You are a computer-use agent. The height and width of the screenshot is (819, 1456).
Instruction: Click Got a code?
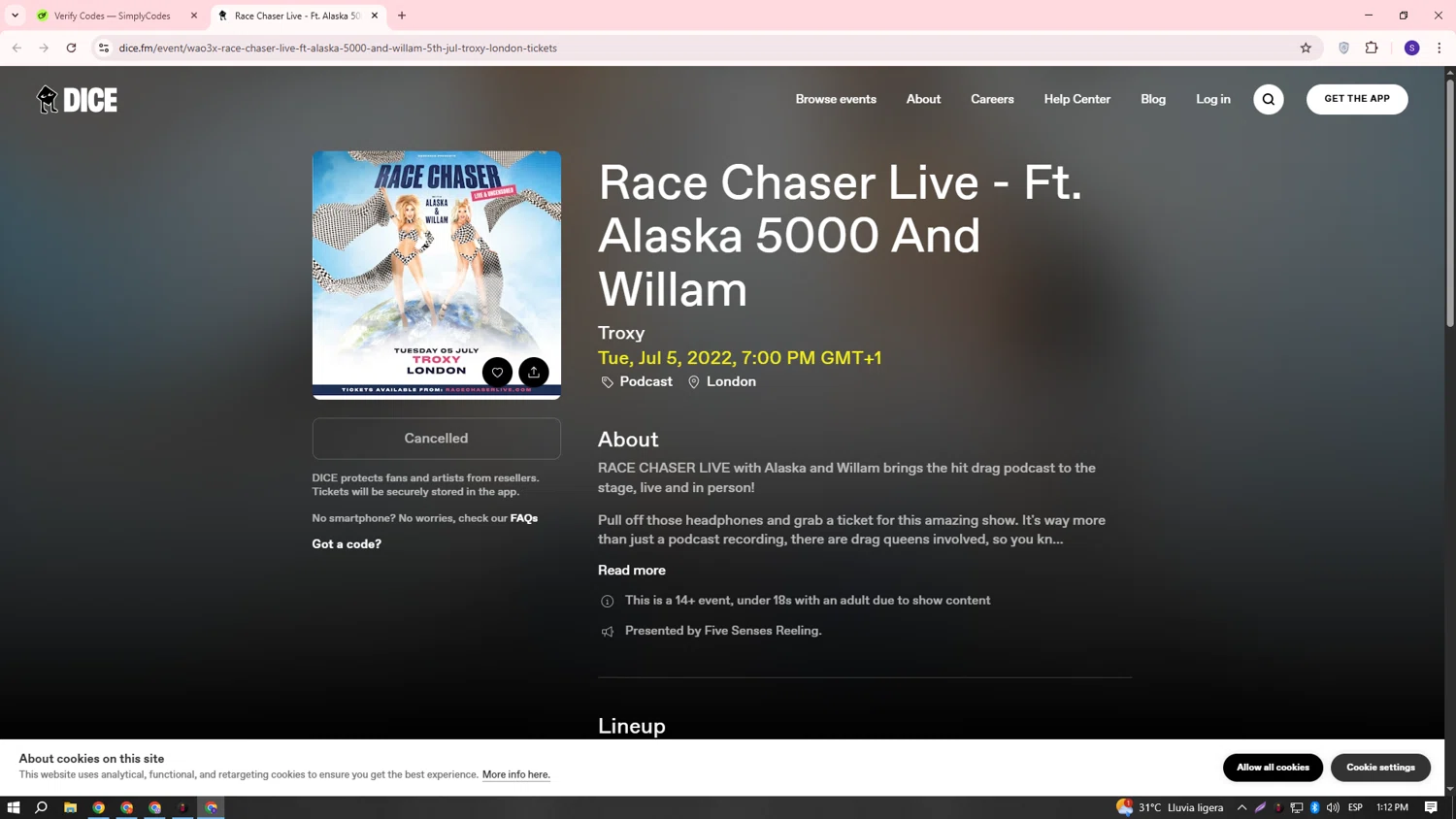[x=347, y=544]
